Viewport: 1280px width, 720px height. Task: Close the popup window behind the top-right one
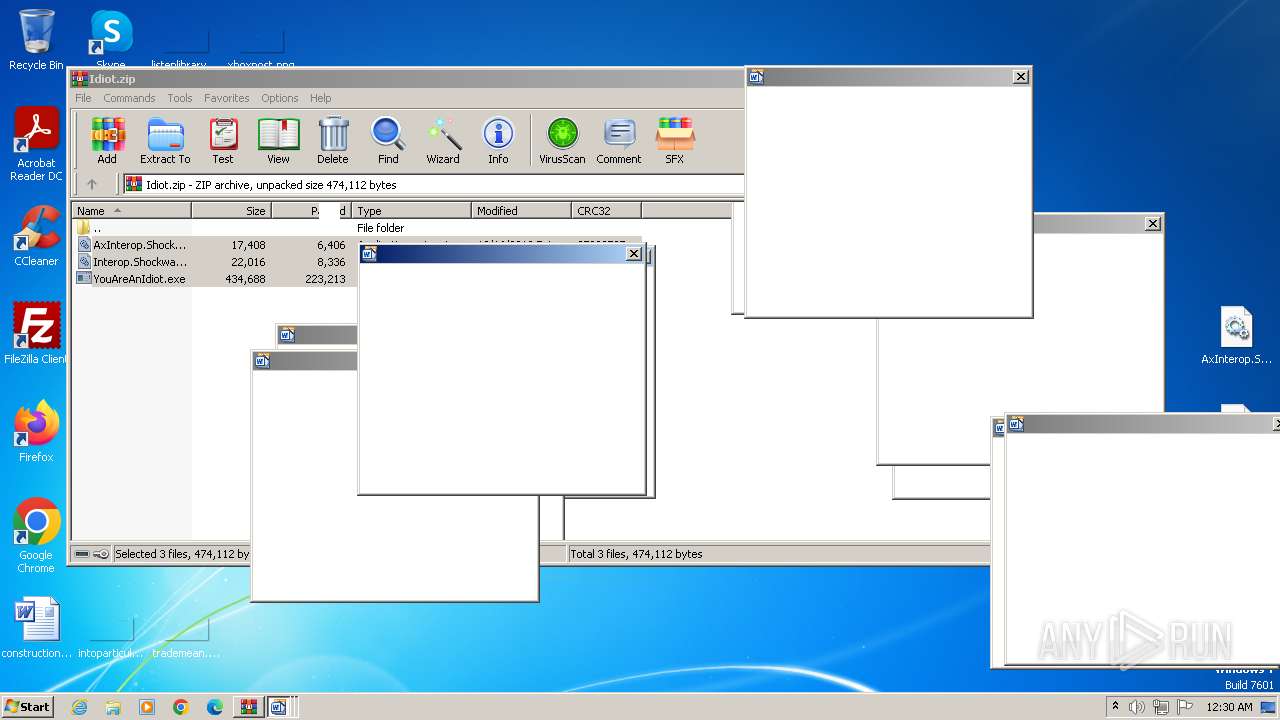pos(1152,224)
